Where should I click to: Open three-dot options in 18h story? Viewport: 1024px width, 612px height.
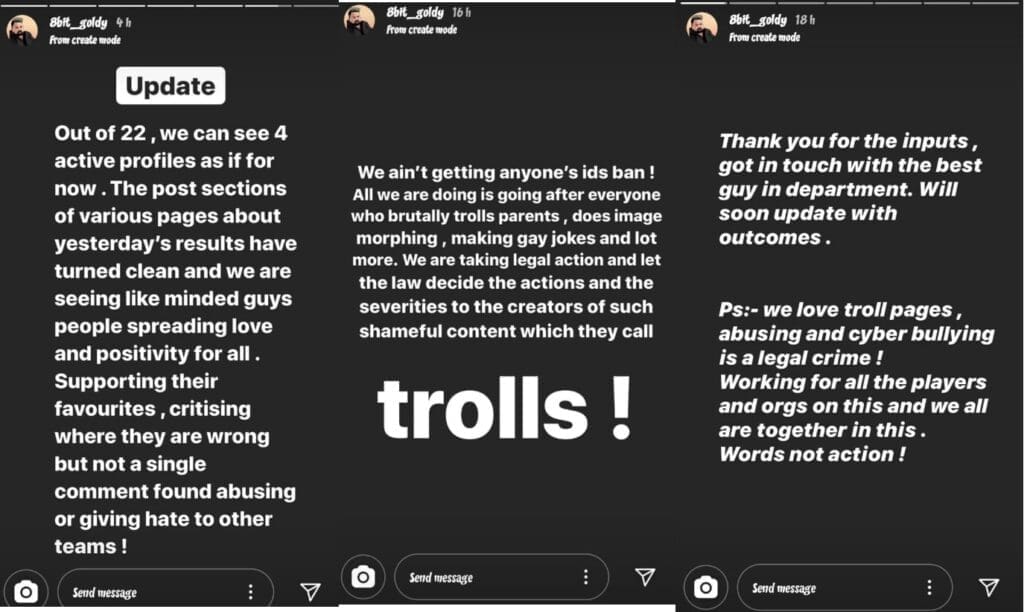pos(929,588)
